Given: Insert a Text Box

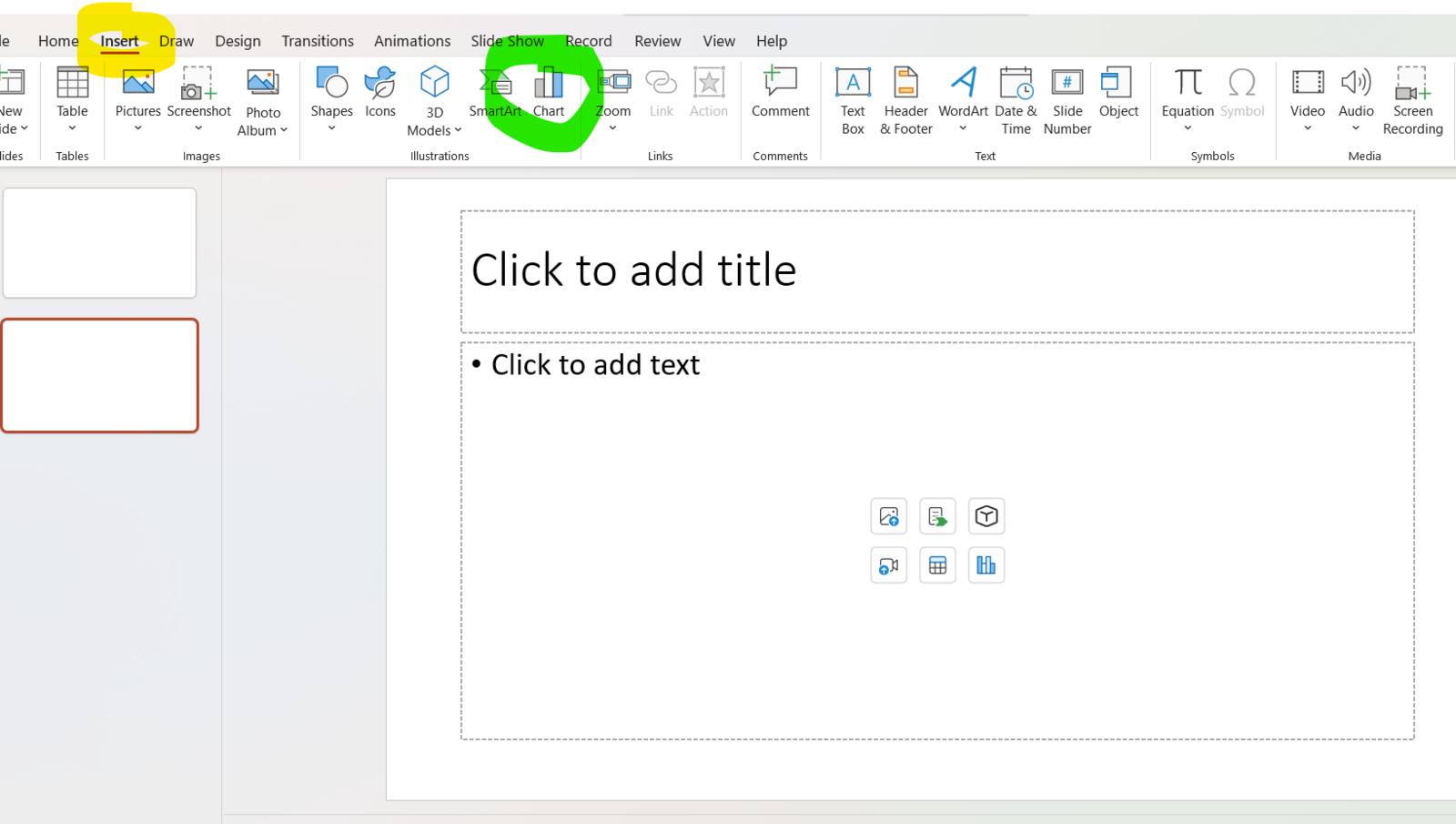Looking at the screenshot, I should coord(853,100).
